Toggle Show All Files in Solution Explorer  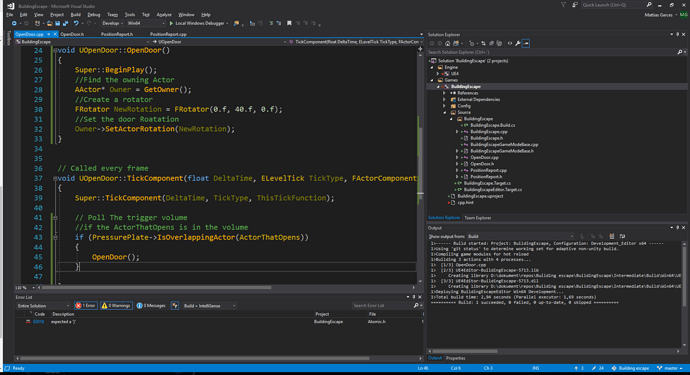point(499,44)
